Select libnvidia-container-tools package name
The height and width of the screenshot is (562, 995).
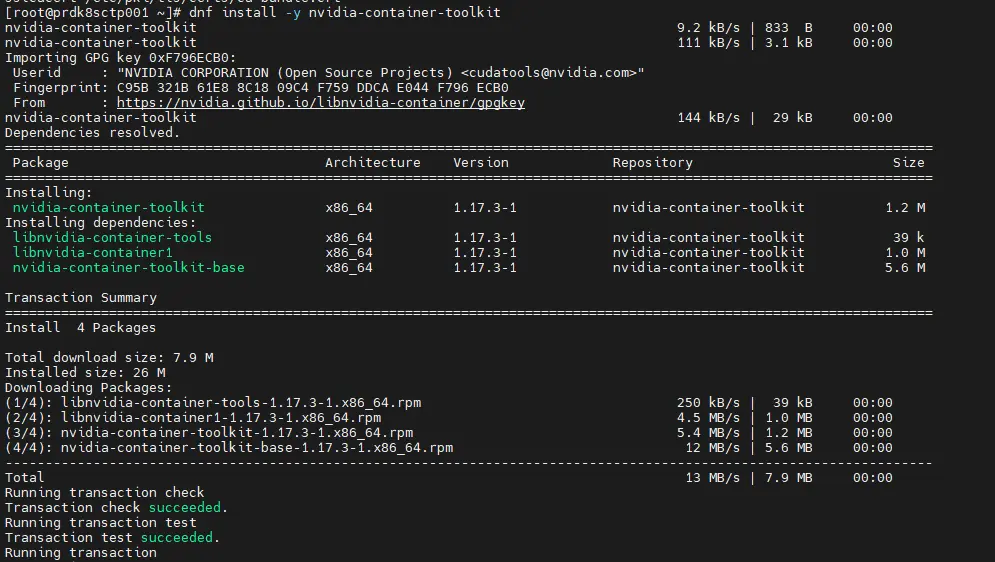click(x=112, y=238)
